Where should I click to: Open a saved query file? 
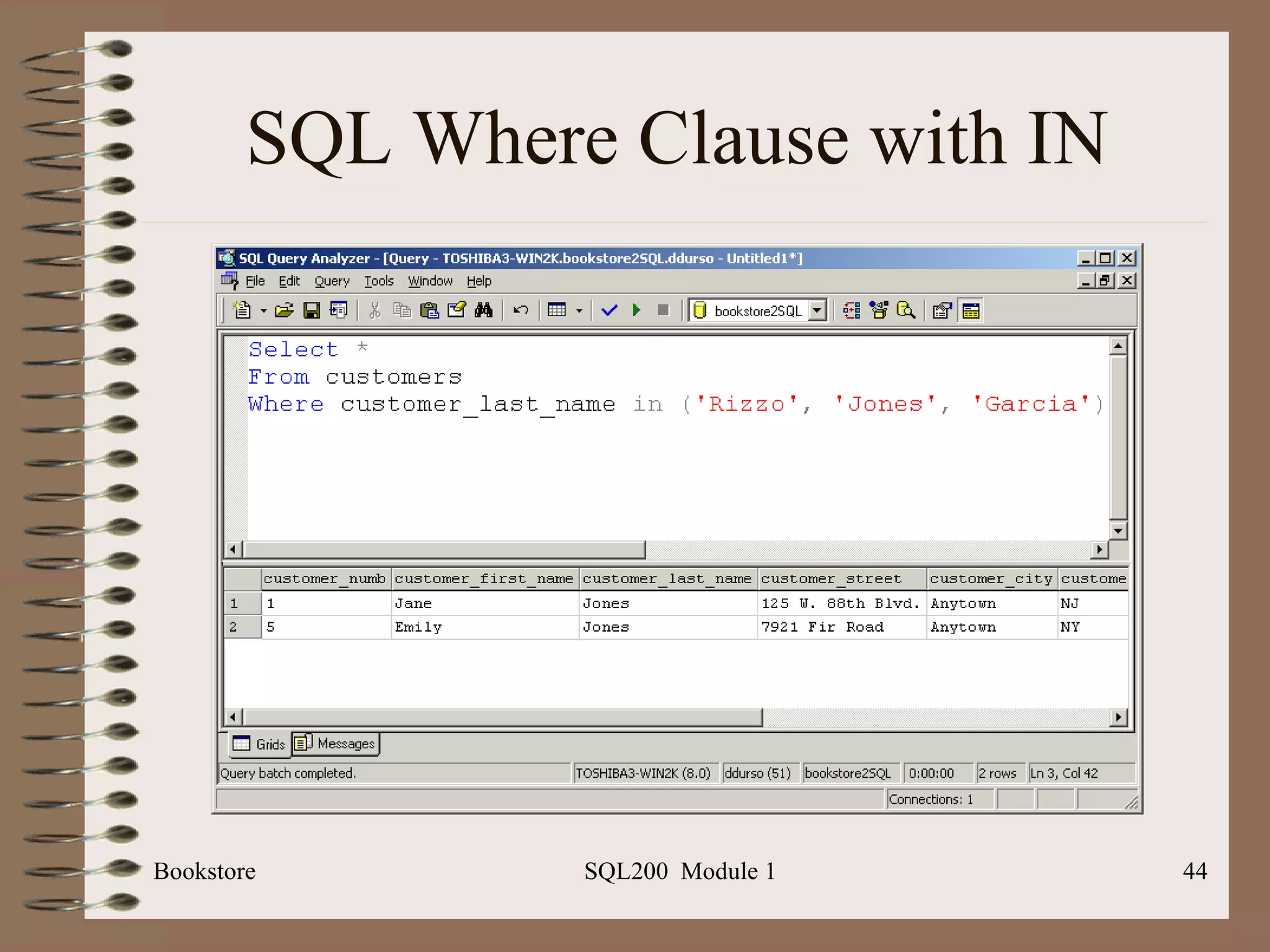(284, 310)
